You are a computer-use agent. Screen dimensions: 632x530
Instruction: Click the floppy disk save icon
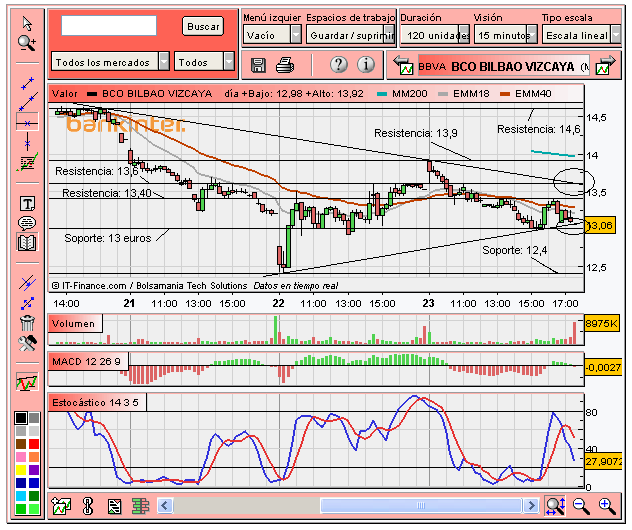pos(258,65)
